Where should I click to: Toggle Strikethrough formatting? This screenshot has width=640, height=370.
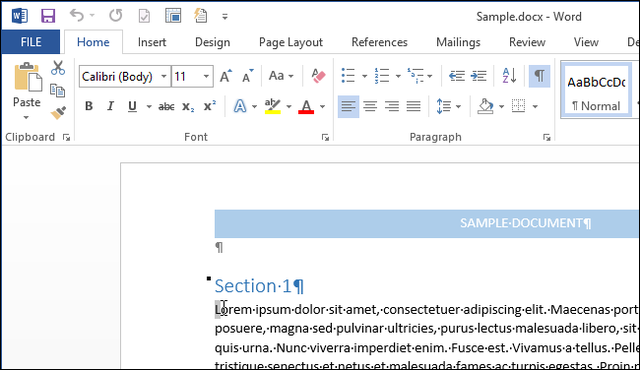coord(166,106)
